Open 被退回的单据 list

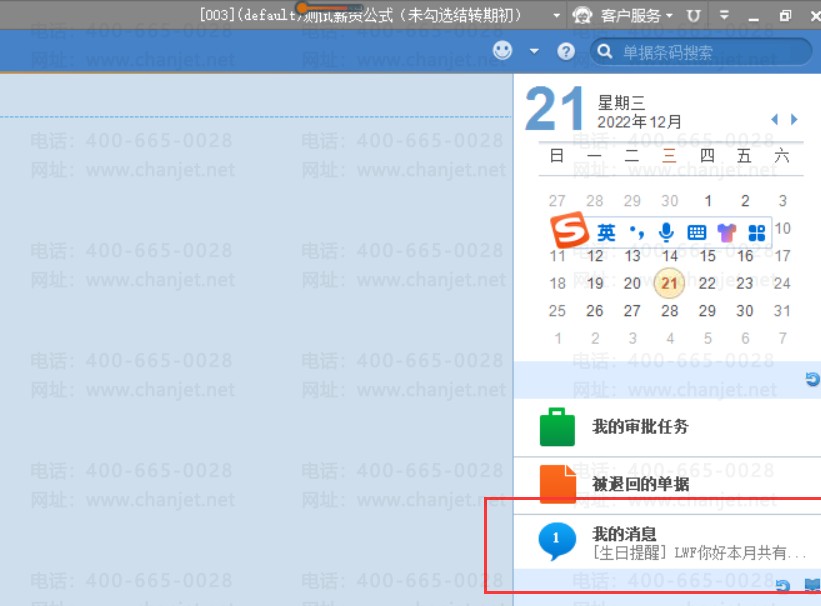point(640,484)
